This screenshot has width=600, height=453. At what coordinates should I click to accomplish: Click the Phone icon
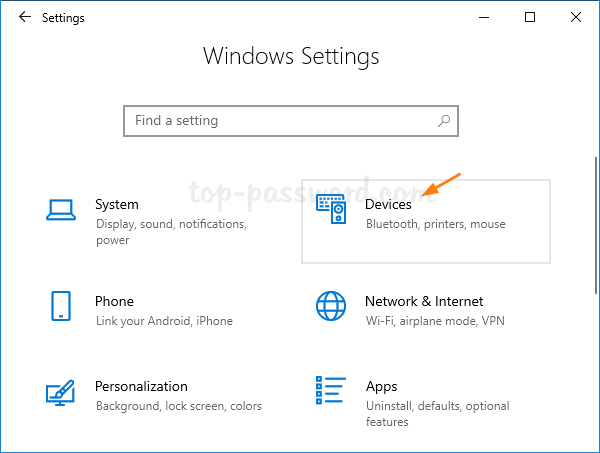click(62, 306)
